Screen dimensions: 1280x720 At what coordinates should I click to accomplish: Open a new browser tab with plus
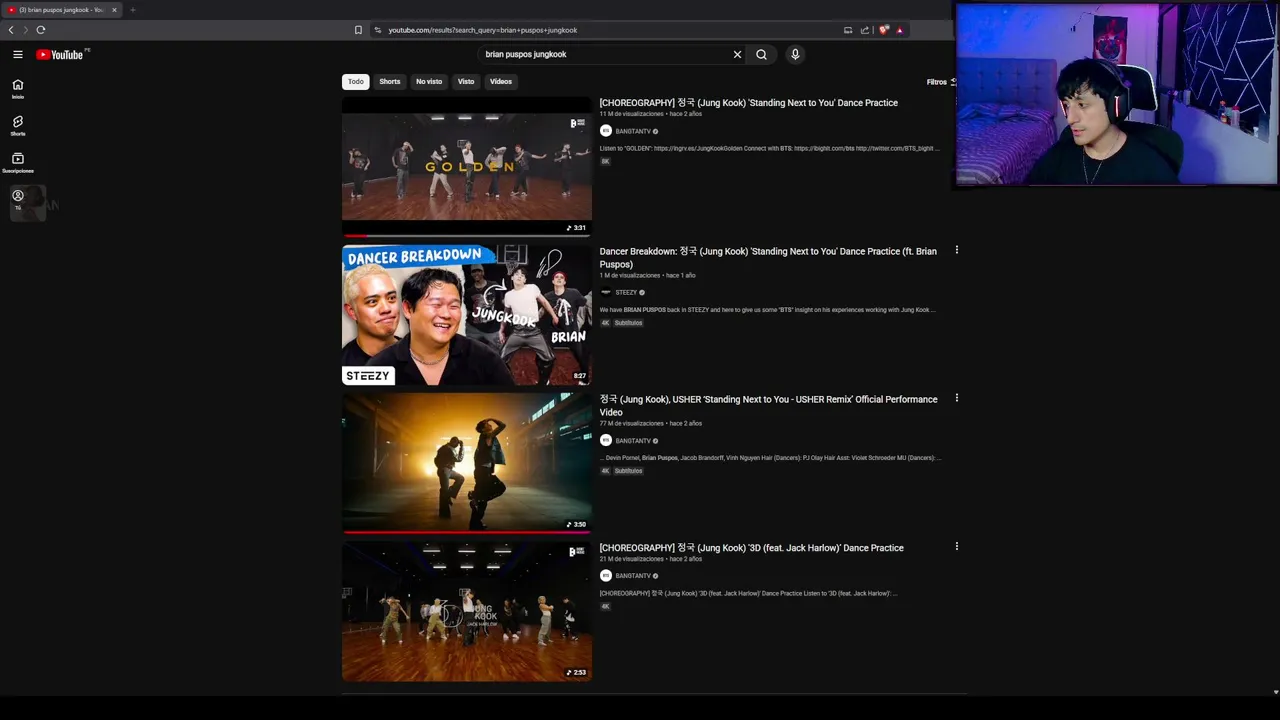click(x=132, y=10)
